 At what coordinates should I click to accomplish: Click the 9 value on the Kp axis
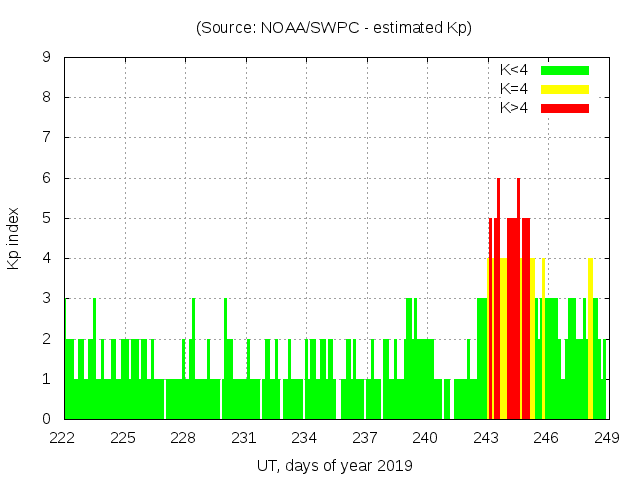46,57
